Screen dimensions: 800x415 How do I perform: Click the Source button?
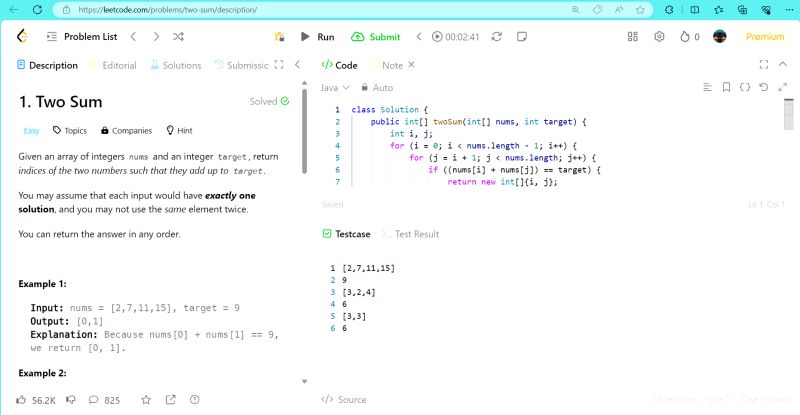pos(344,400)
